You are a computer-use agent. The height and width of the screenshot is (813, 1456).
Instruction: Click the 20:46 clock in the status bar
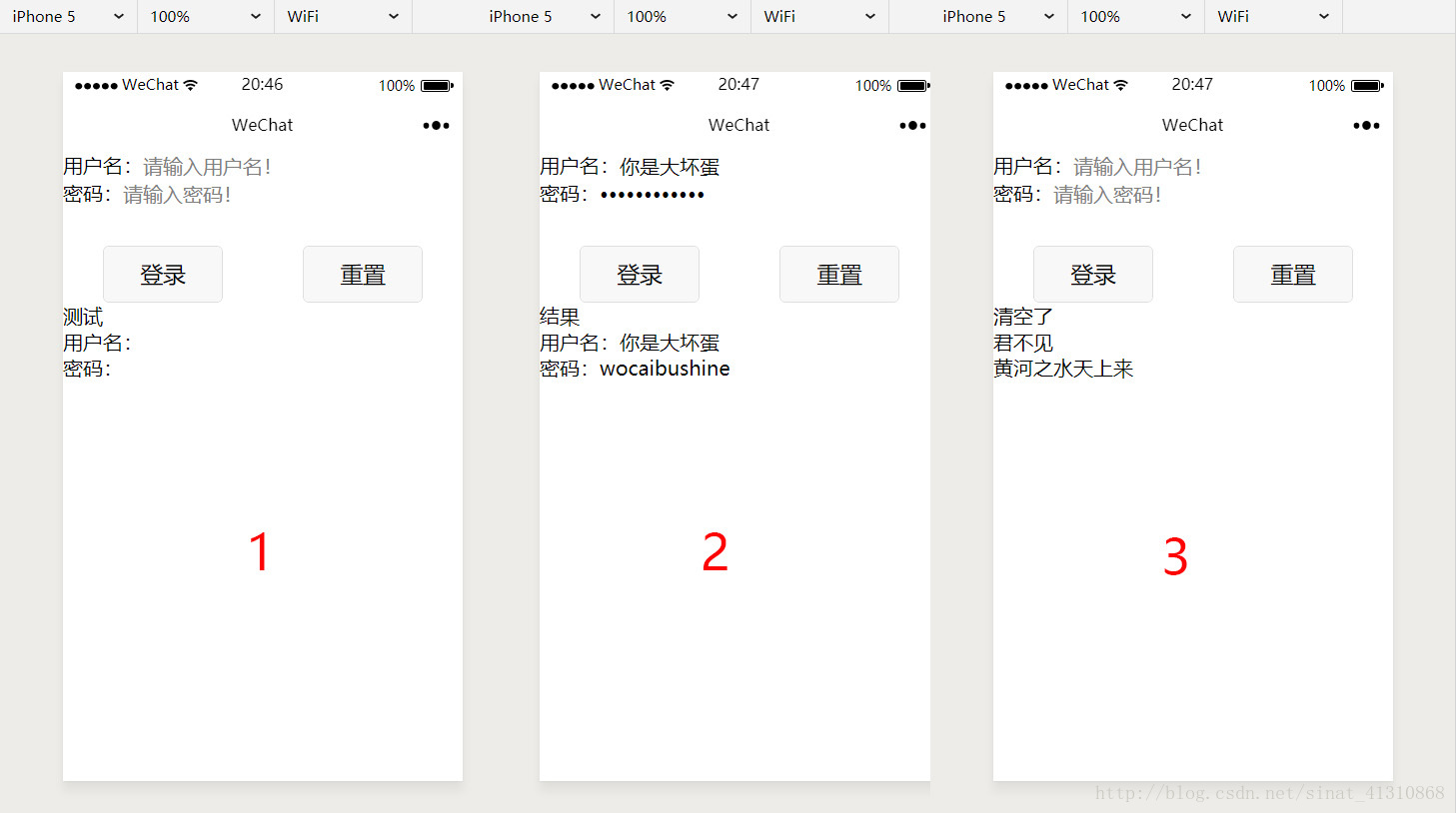[262, 85]
